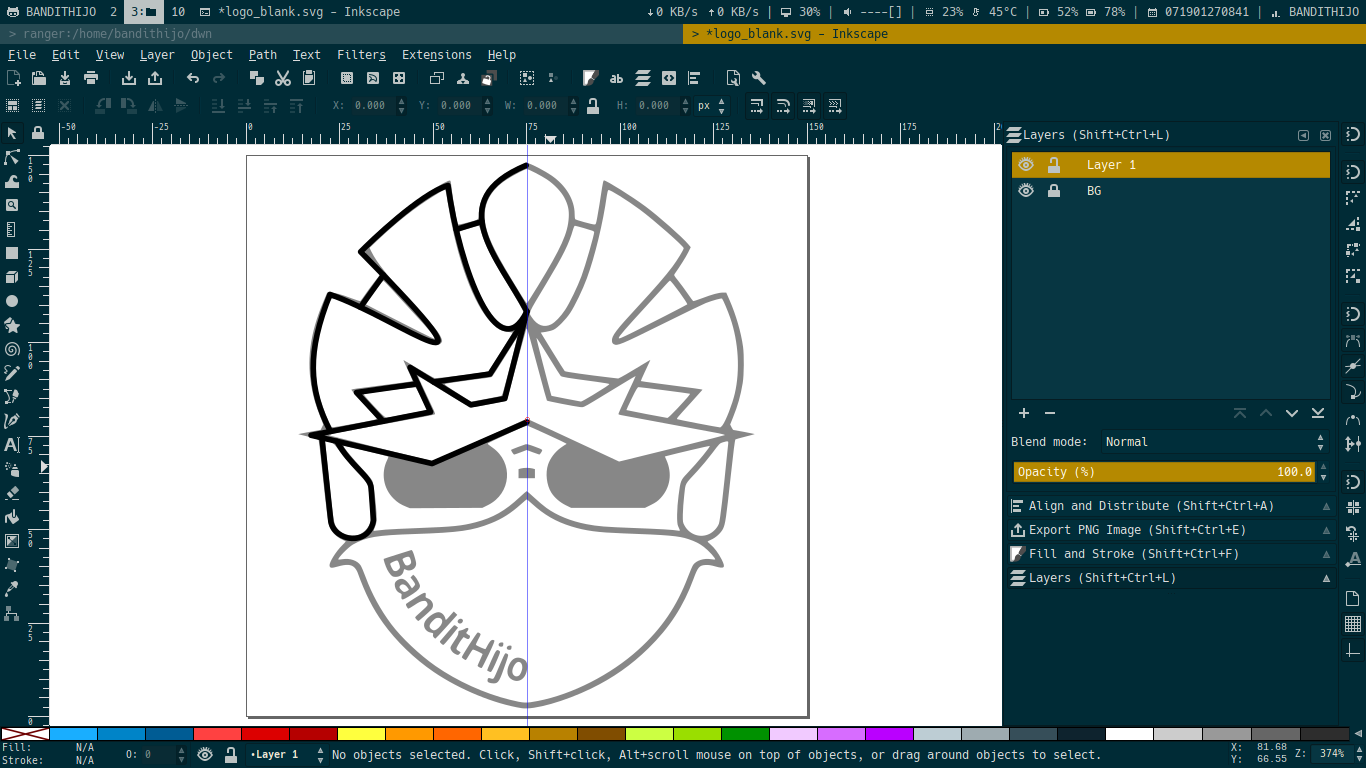Open the Blend mode dropdown

[x=1213, y=442]
